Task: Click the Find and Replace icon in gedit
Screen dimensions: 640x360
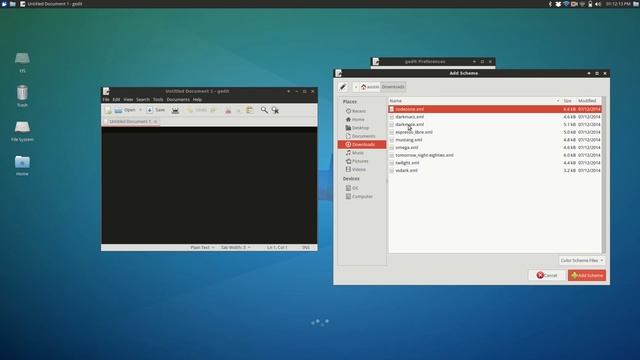Action: (276, 110)
